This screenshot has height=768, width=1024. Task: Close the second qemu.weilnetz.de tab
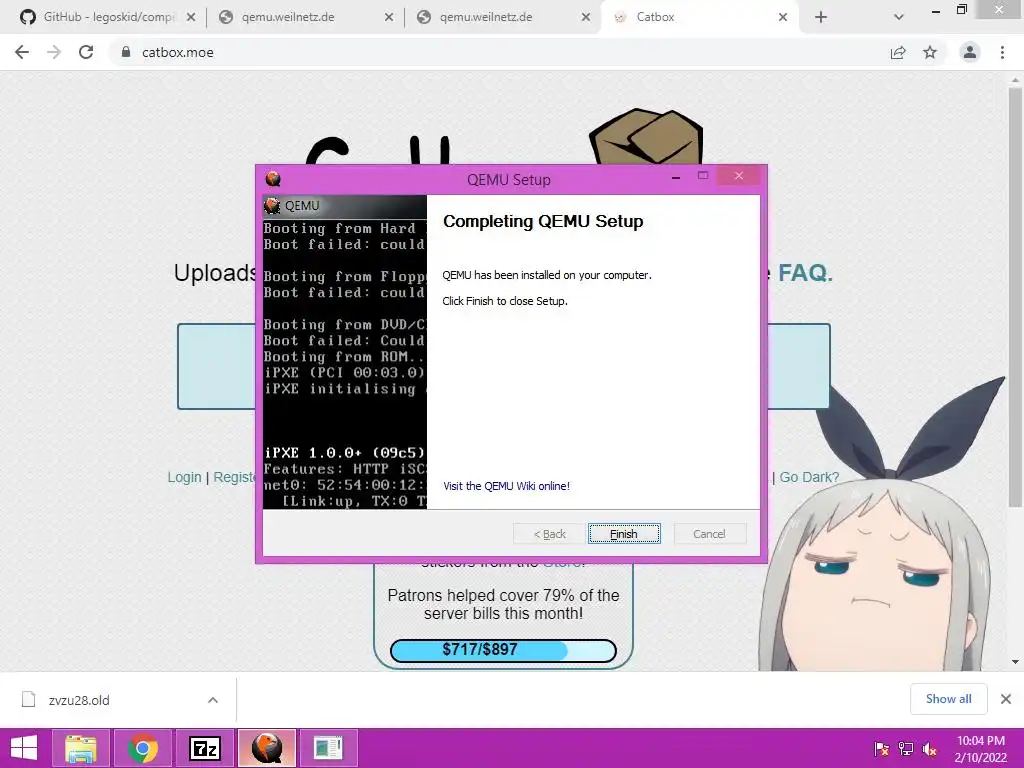tap(586, 18)
